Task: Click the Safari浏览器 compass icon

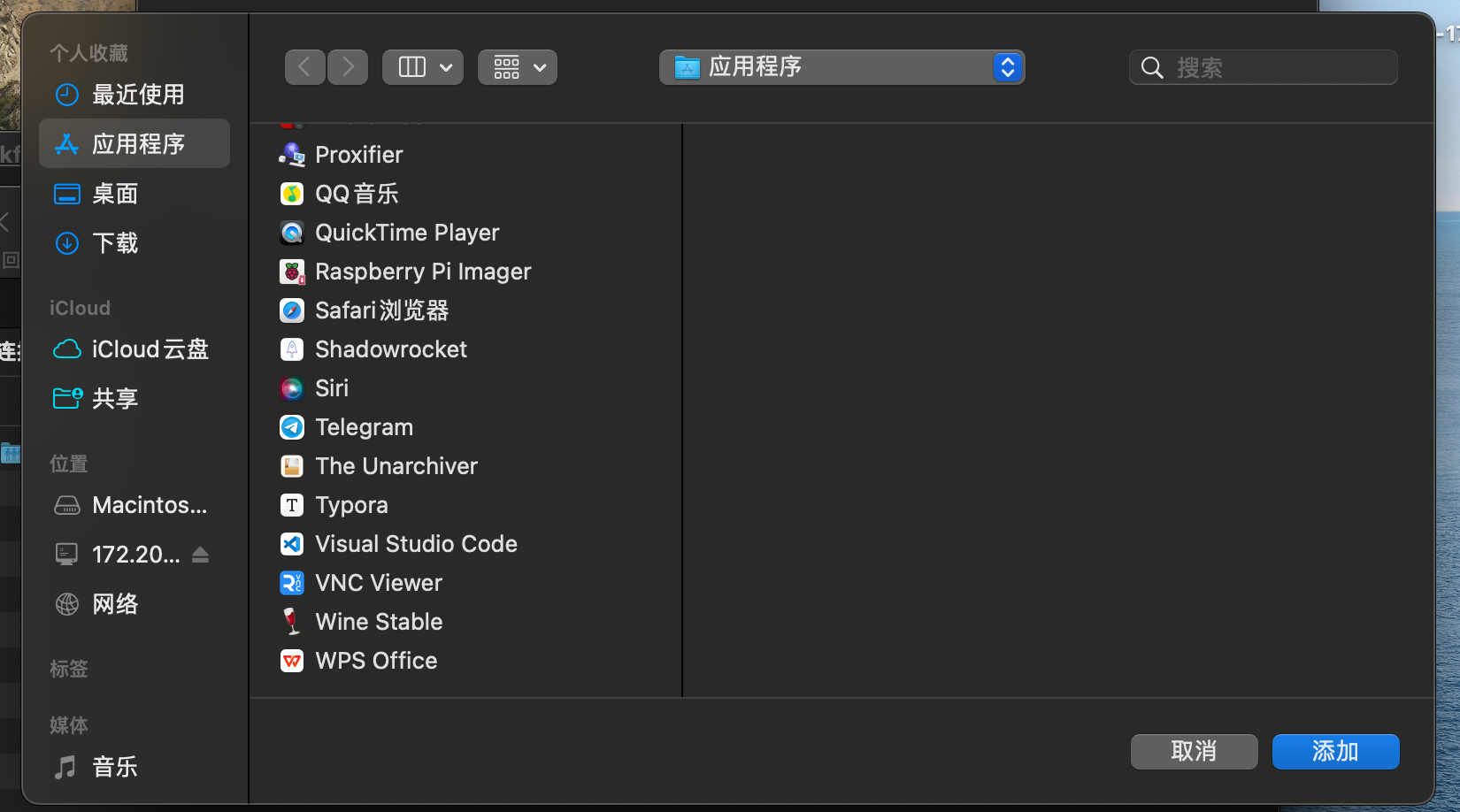Action: point(292,310)
